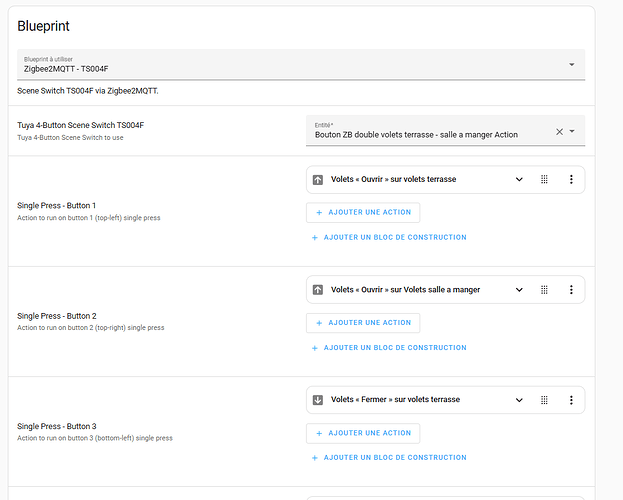
Task: Click Ajouter une action for Button 1
Action: (363, 212)
